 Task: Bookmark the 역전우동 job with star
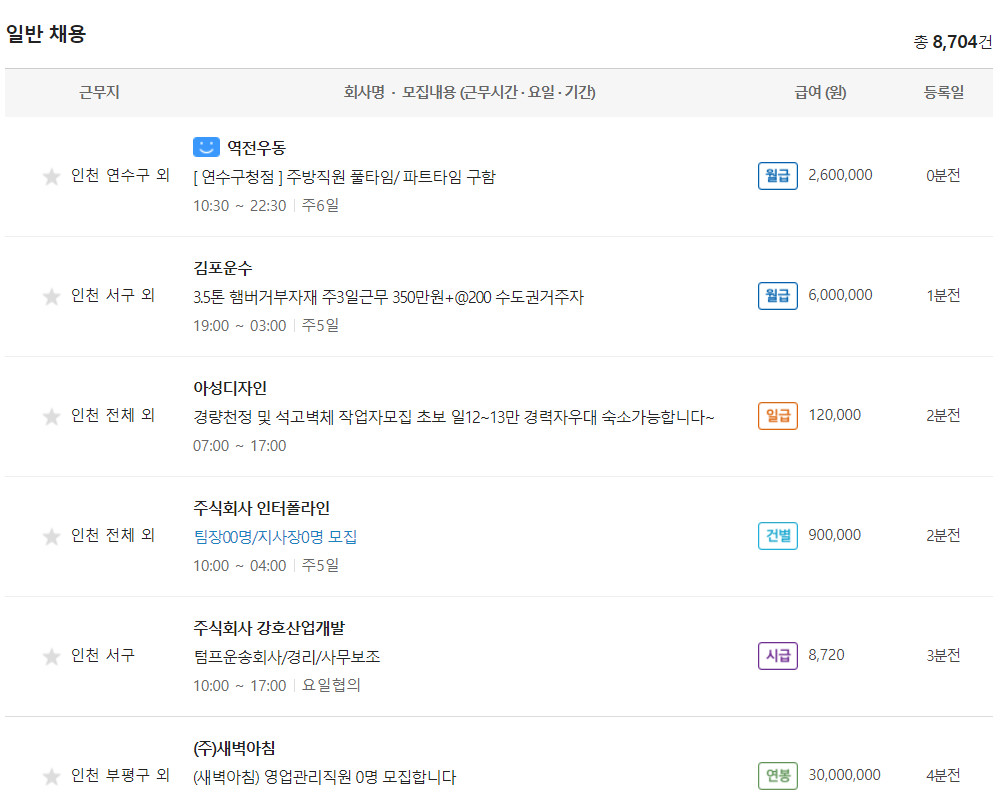tap(51, 176)
